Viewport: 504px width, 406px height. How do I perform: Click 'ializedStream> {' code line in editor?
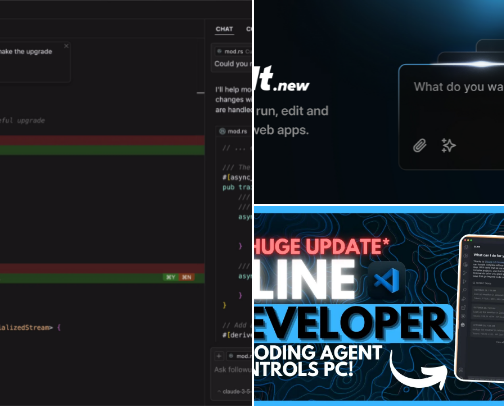click(x=30, y=327)
